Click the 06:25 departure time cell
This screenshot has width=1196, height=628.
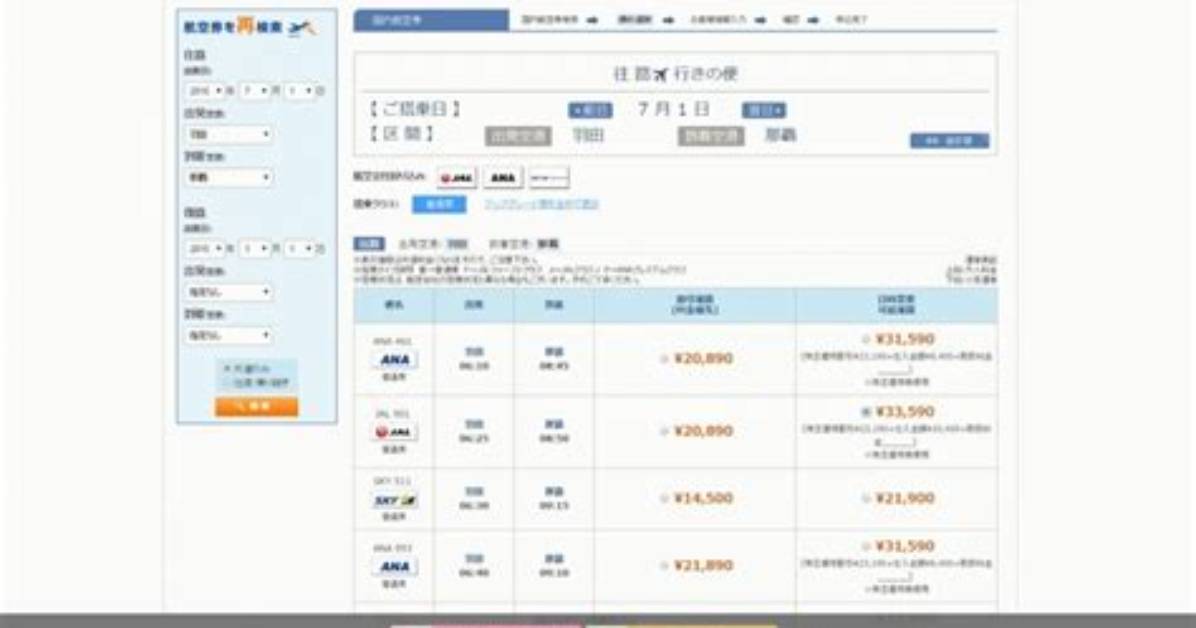[x=474, y=432]
